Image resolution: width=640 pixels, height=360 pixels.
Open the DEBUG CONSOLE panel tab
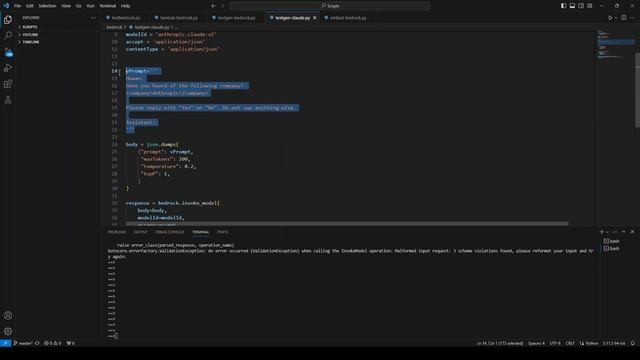[x=169, y=232]
